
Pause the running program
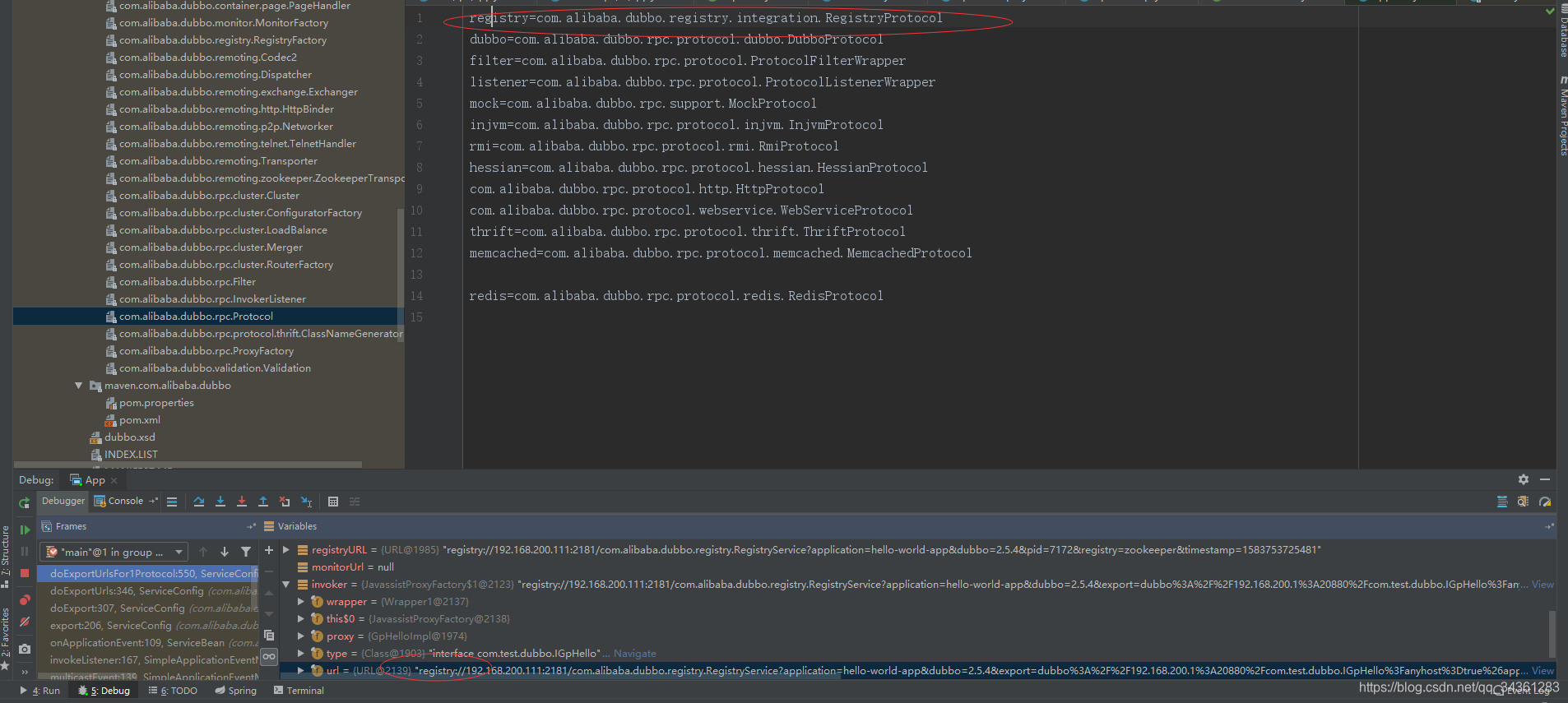(25, 551)
